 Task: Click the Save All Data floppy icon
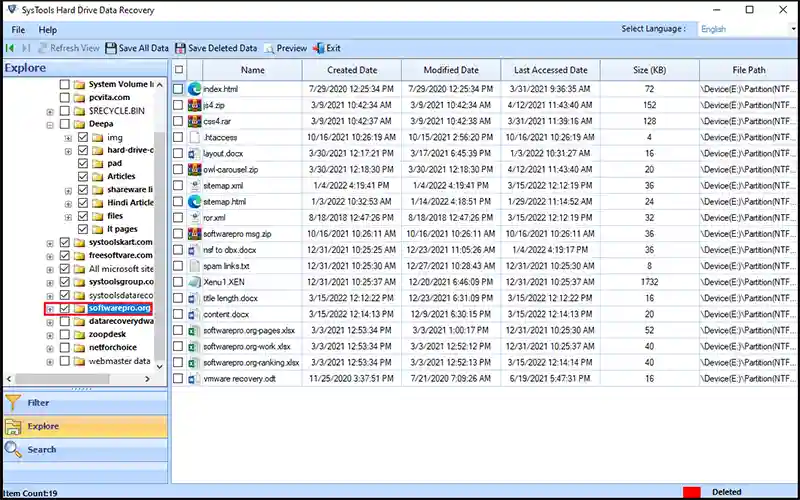111,48
